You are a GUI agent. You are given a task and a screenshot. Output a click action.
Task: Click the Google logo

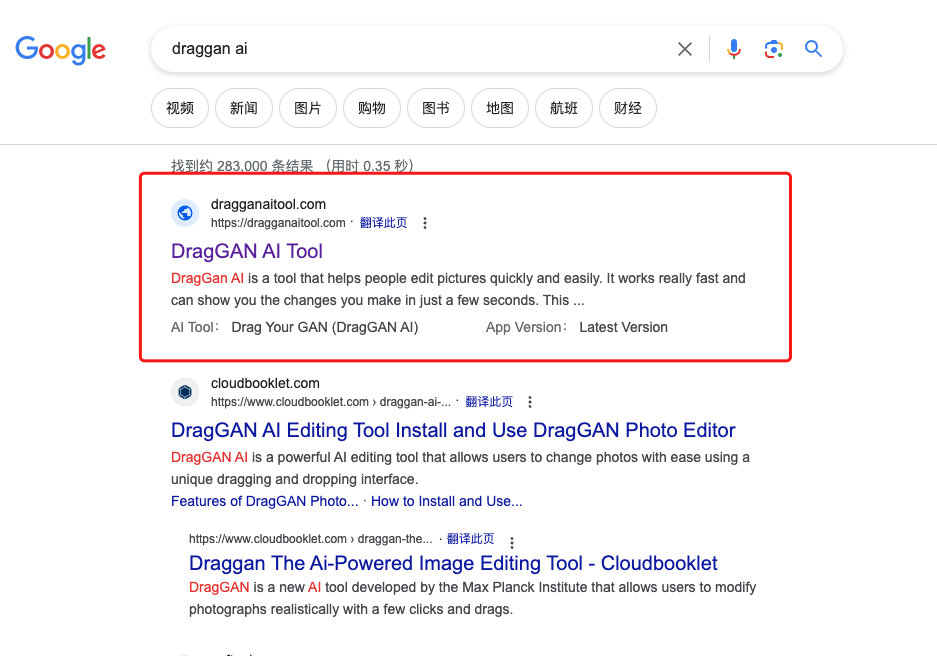[x=60, y=50]
